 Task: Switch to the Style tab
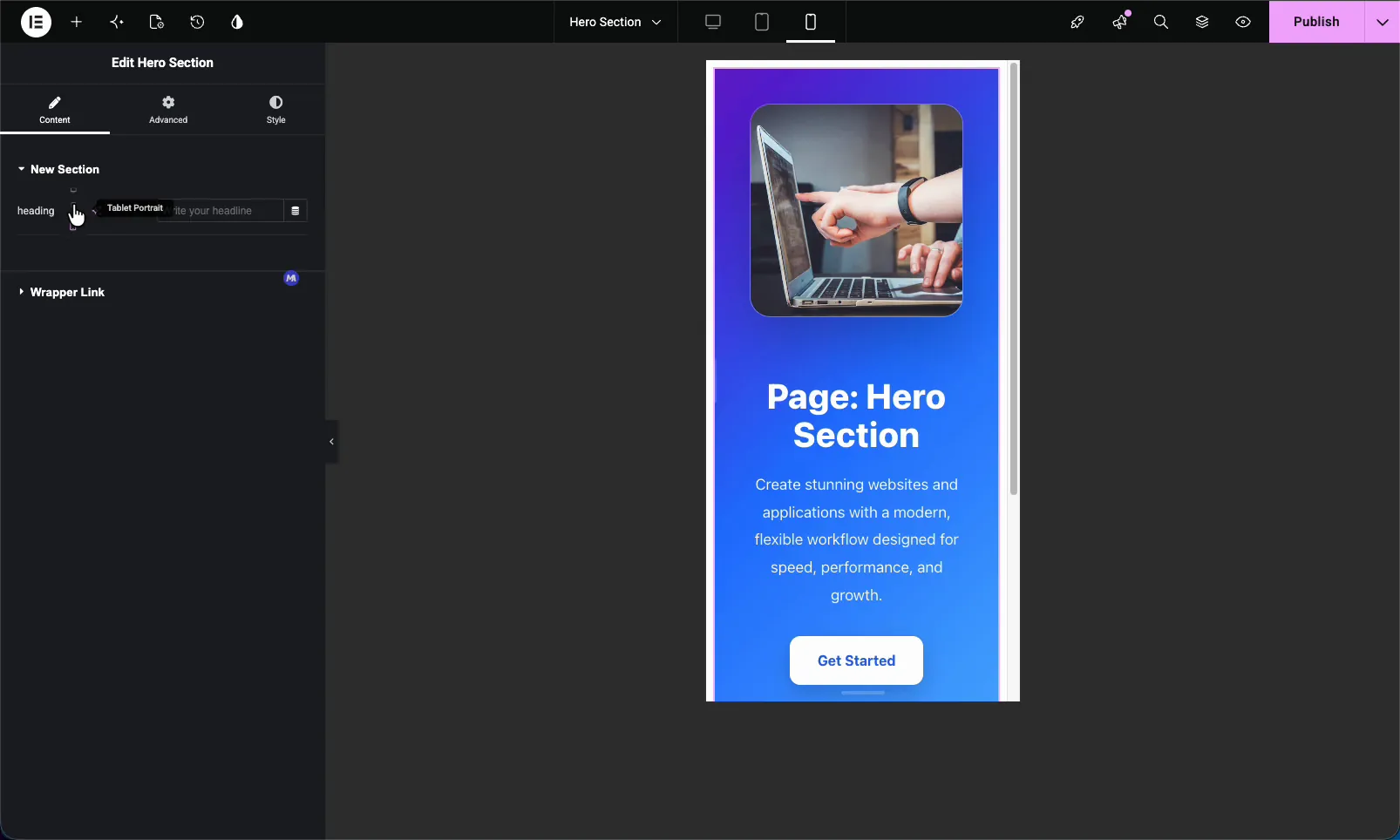[x=276, y=110]
